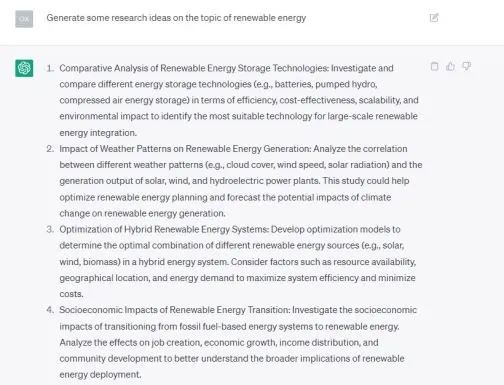Click the line starting 'Analyze the effects on job creation'
The height and width of the screenshot is (385, 504).
(219, 342)
